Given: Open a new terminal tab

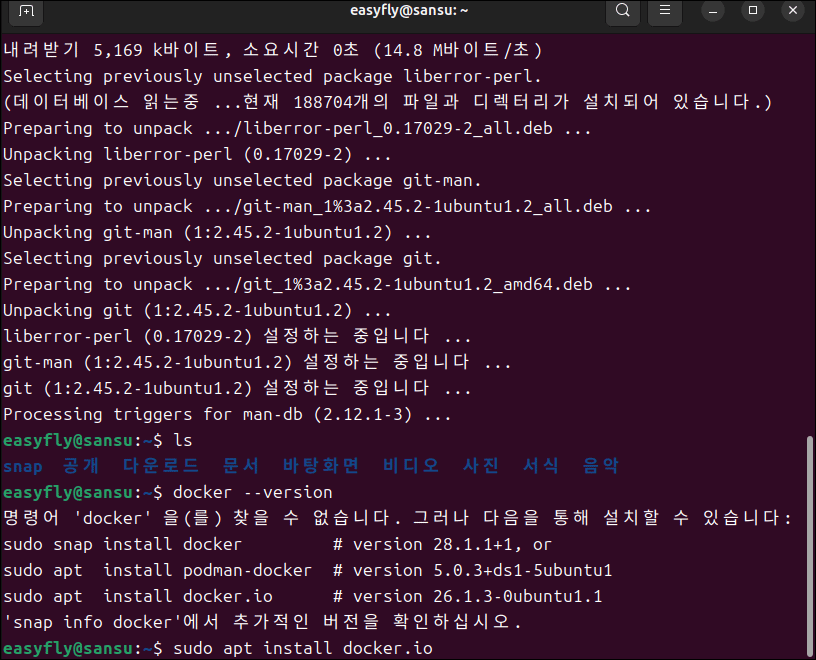Looking at the screenshot, I should click(26, 11).
